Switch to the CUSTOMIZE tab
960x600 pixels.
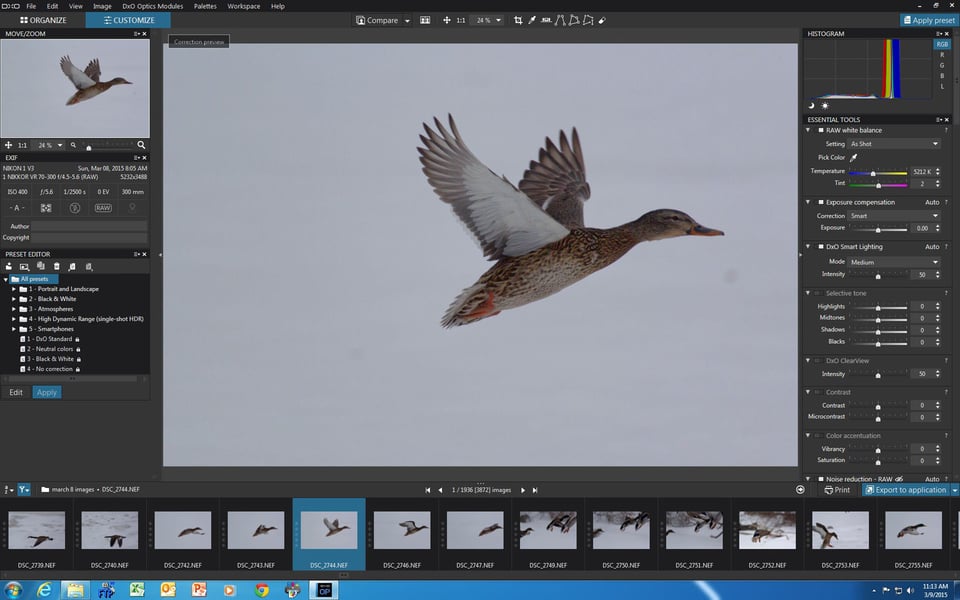coord(128,20)
